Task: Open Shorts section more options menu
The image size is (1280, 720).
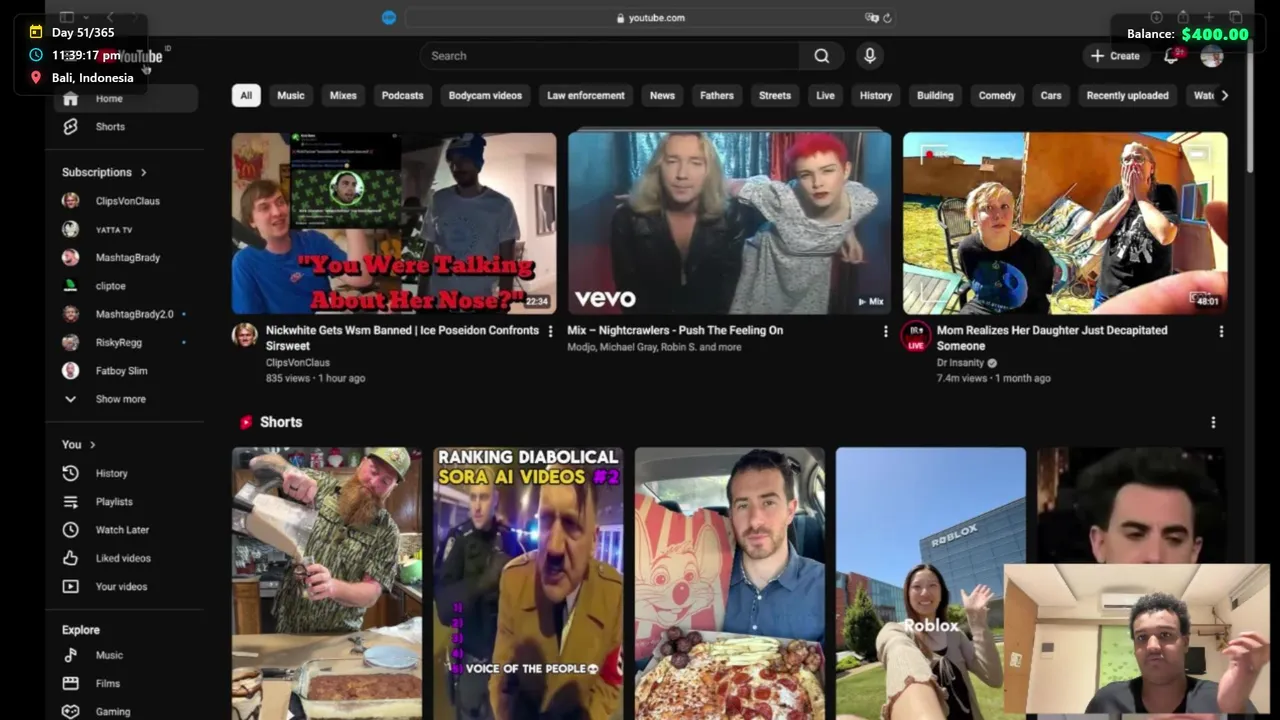Action: (x=1213, y=422)
